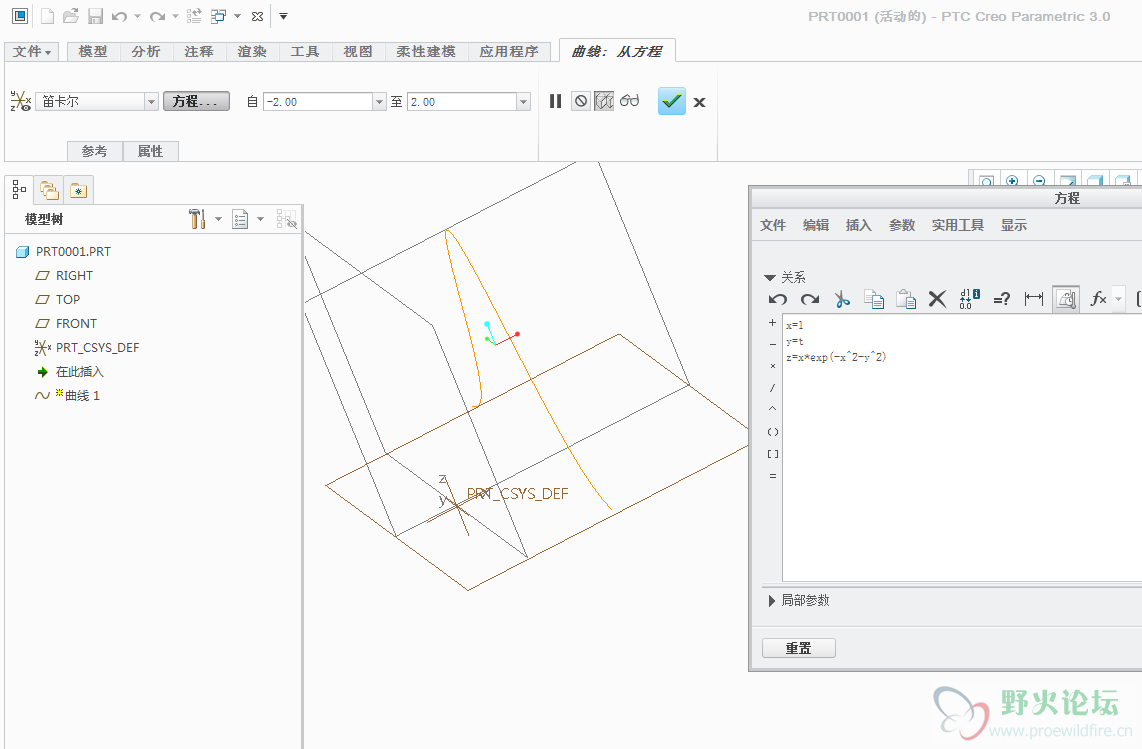Insert function with fx icon
1142x749 pixels.
point(1098,299)
